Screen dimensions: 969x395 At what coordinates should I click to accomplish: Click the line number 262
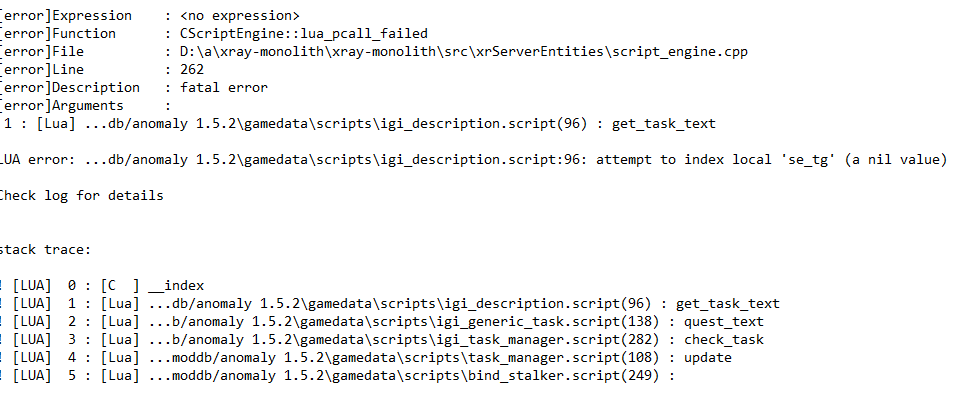pos(192,69)
